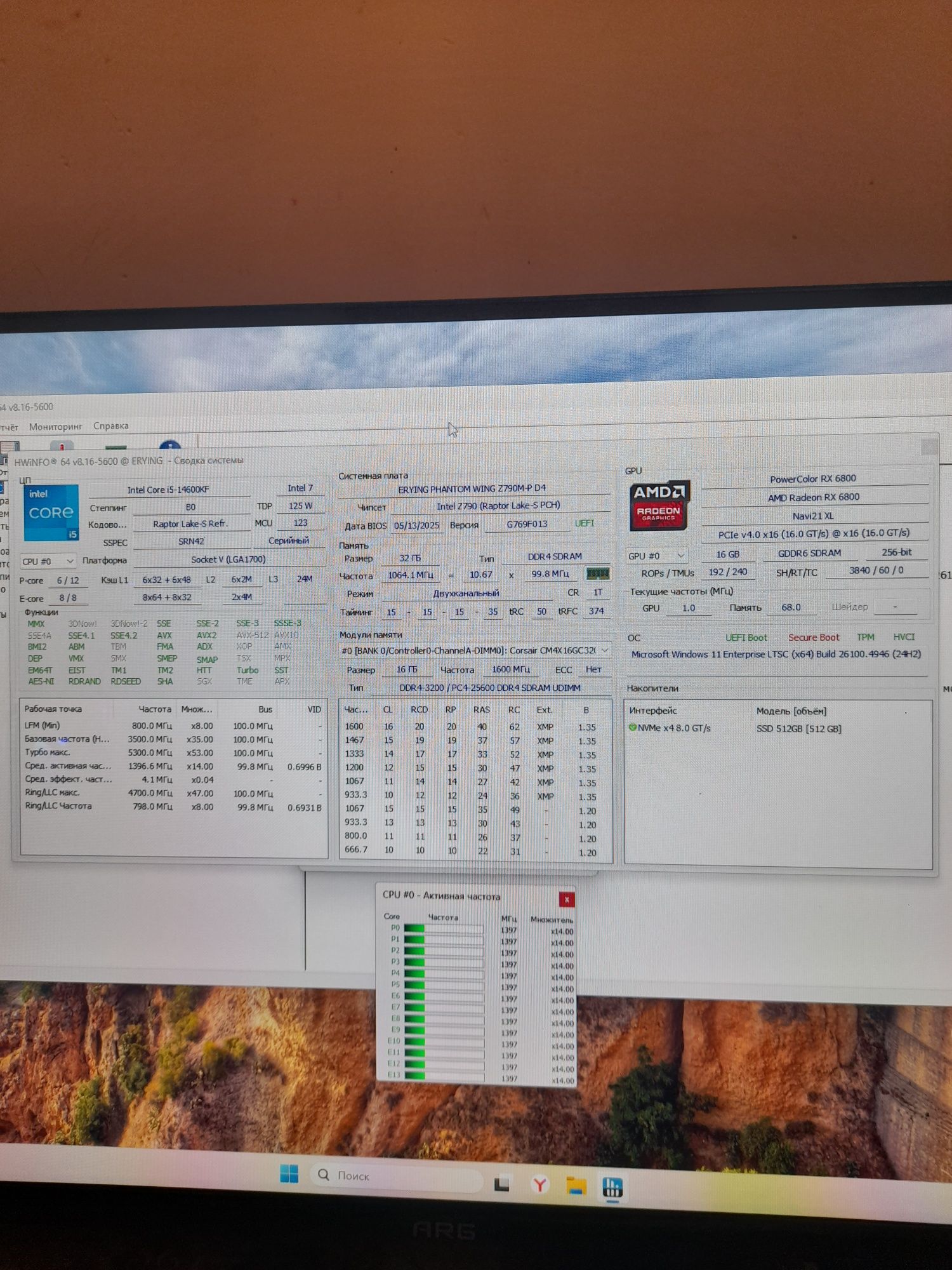The width and height of the screenshot is (952, 1270).
Task: Click the DDR4 SDRAM memory type field
Action: tap(555, 556)
